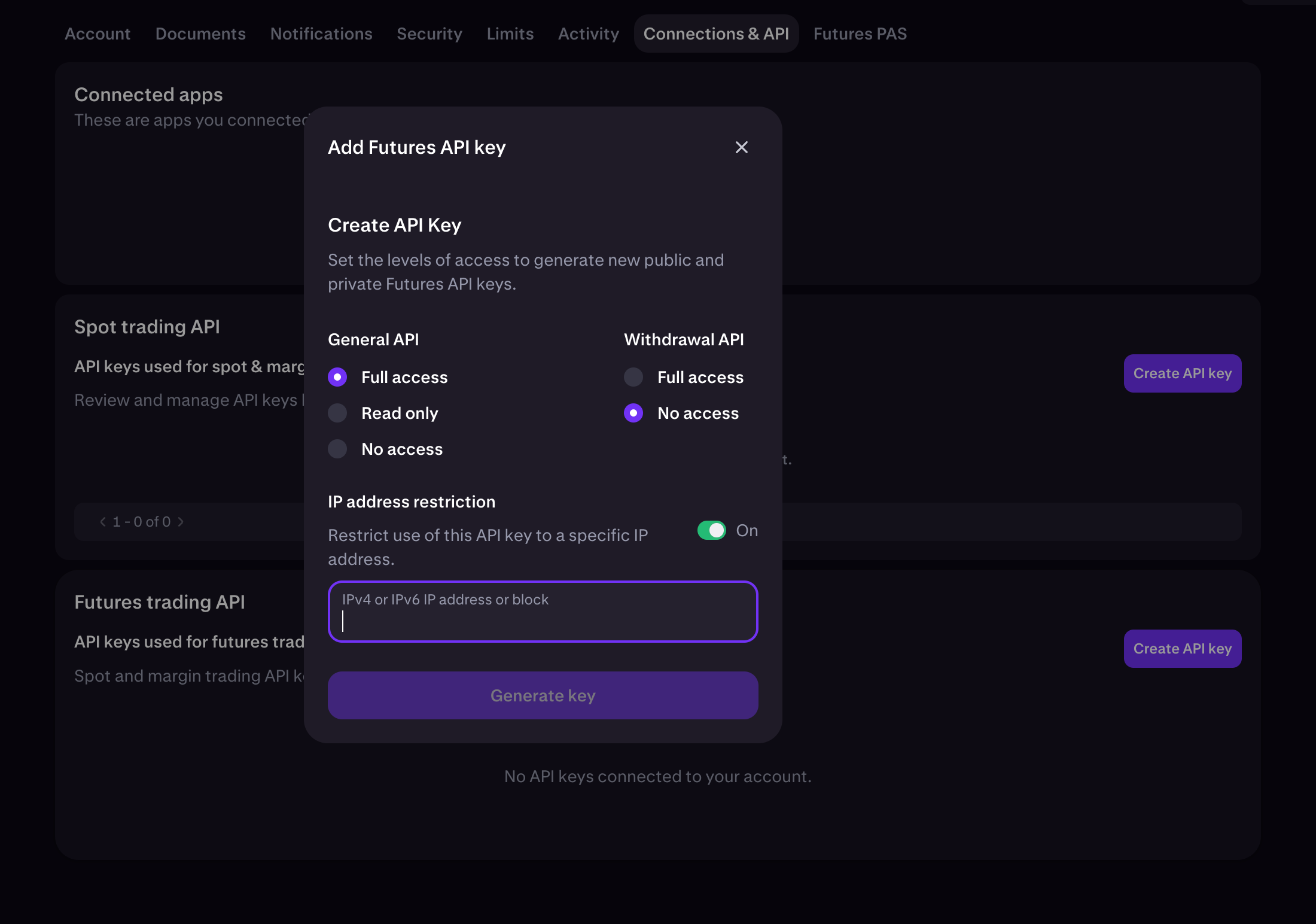Select Withdrawal API Full access radio
Viewport: 1316px width, 924px height.
pyautogui.click(x=633, y=377)
